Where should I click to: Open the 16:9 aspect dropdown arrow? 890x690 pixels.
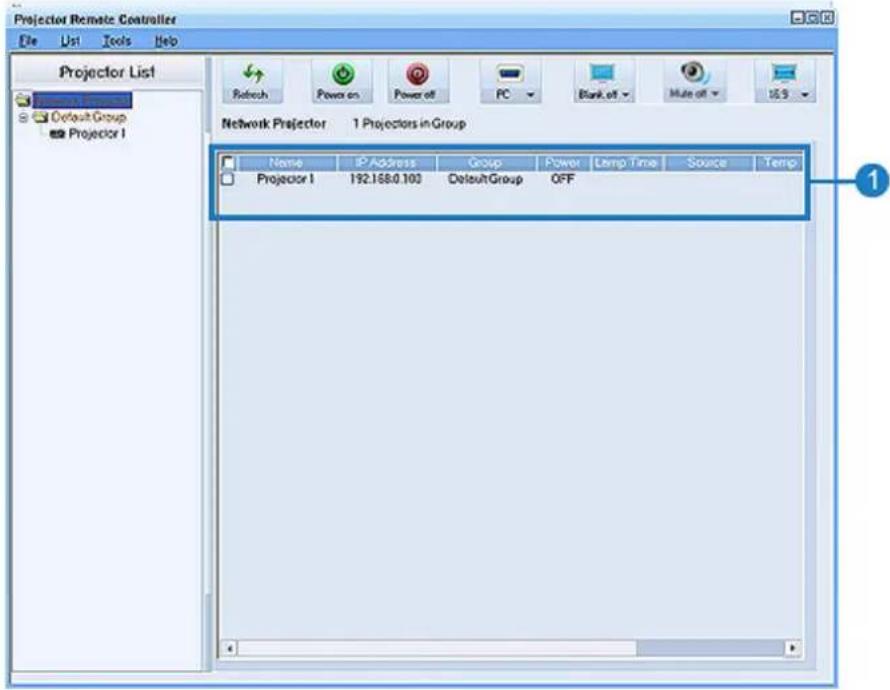805,95
